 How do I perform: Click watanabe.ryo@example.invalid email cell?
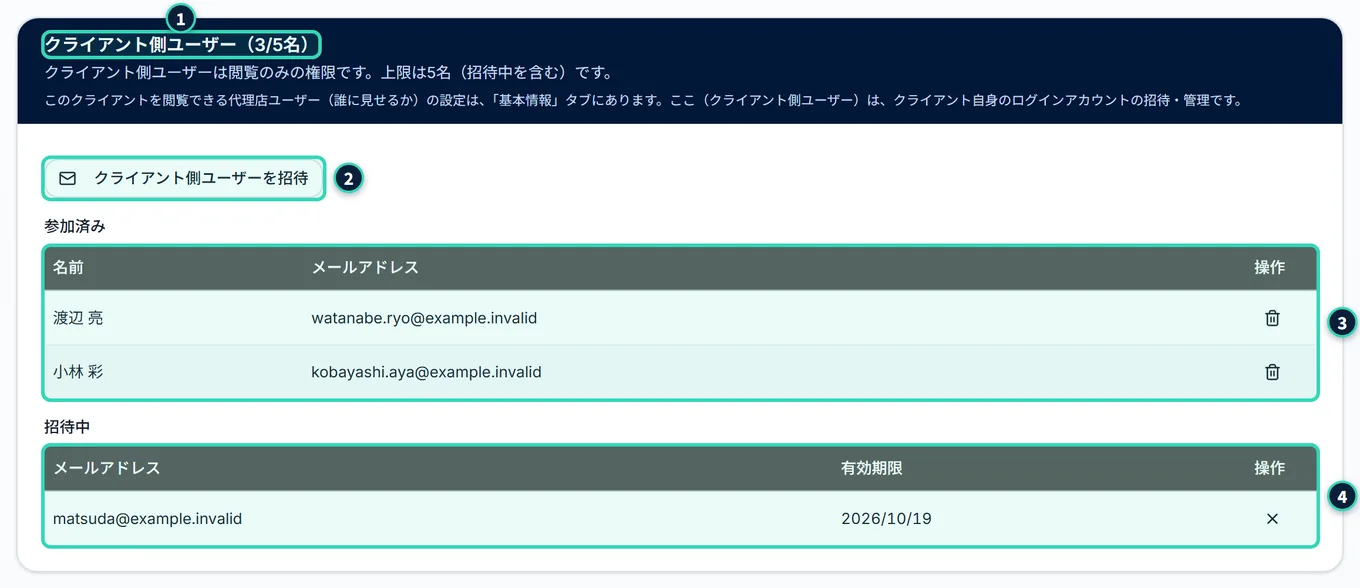[424, 318]
